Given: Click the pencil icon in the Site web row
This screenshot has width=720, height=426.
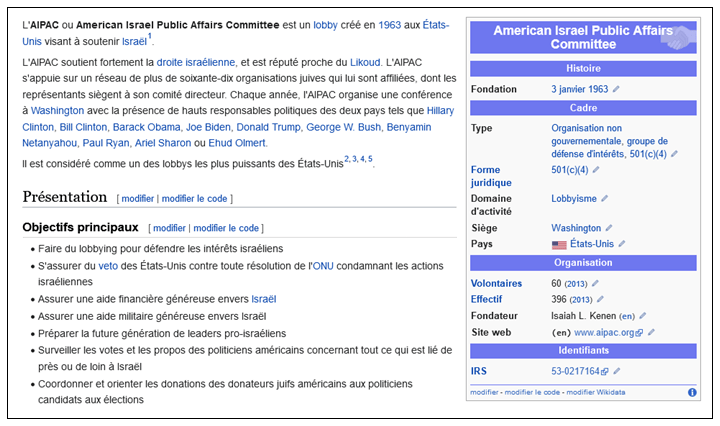Looking at the screenshot, I should click(651, 332).
